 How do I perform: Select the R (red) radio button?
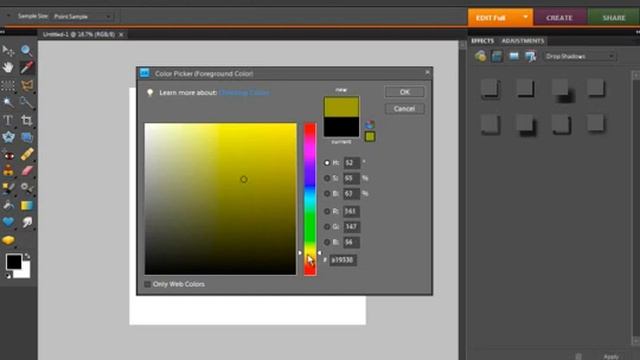point(327,211)
